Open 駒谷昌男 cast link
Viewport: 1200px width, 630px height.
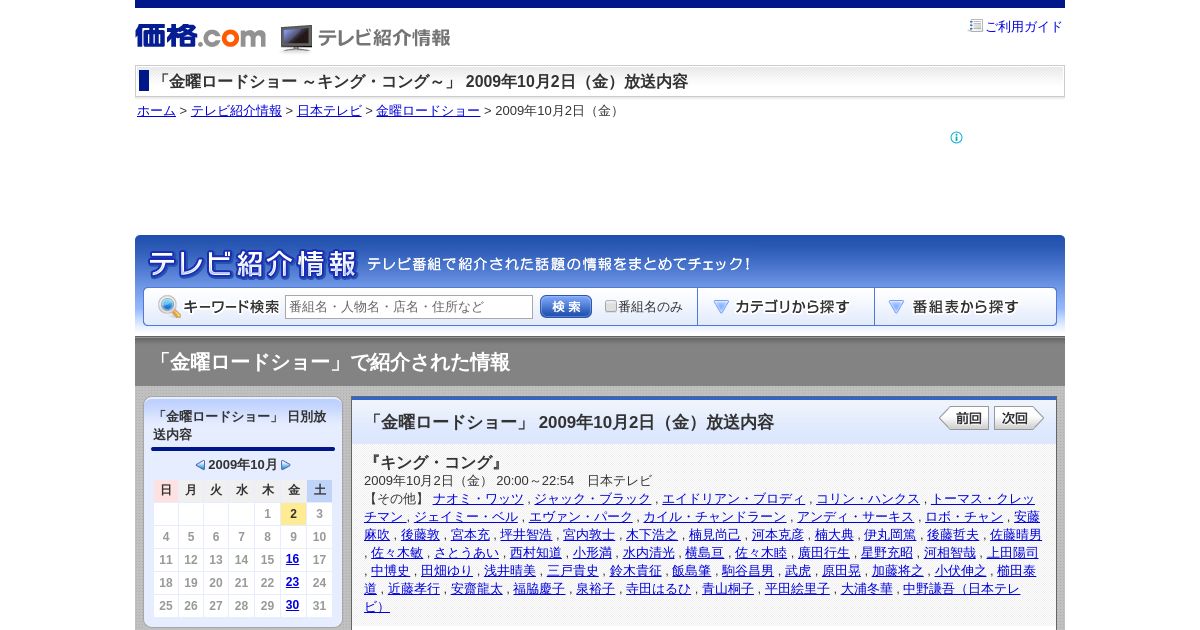pyautogui.click(x=748, y=571)
